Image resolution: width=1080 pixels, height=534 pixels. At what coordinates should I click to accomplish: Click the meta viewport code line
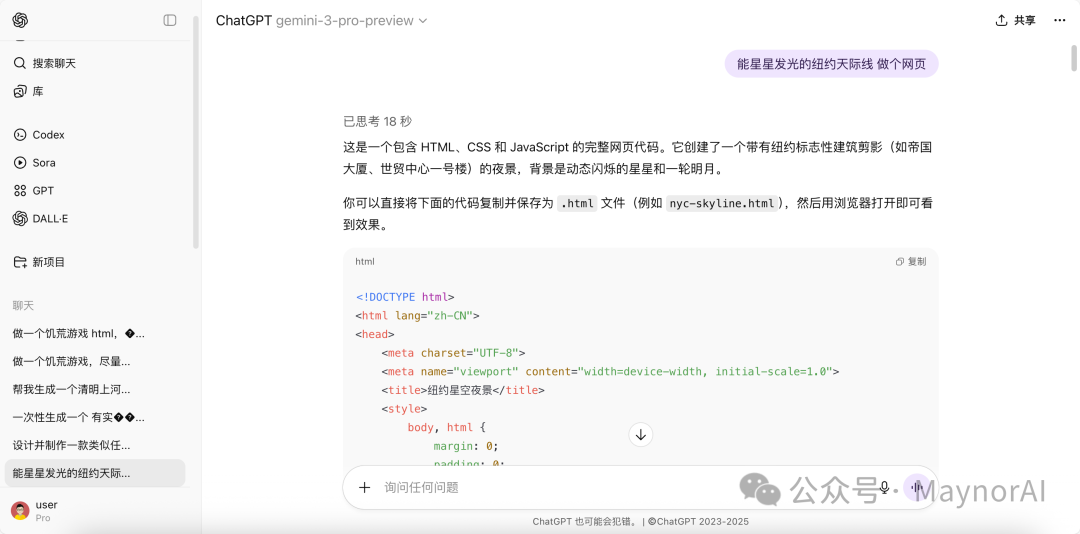coord(610,371)
